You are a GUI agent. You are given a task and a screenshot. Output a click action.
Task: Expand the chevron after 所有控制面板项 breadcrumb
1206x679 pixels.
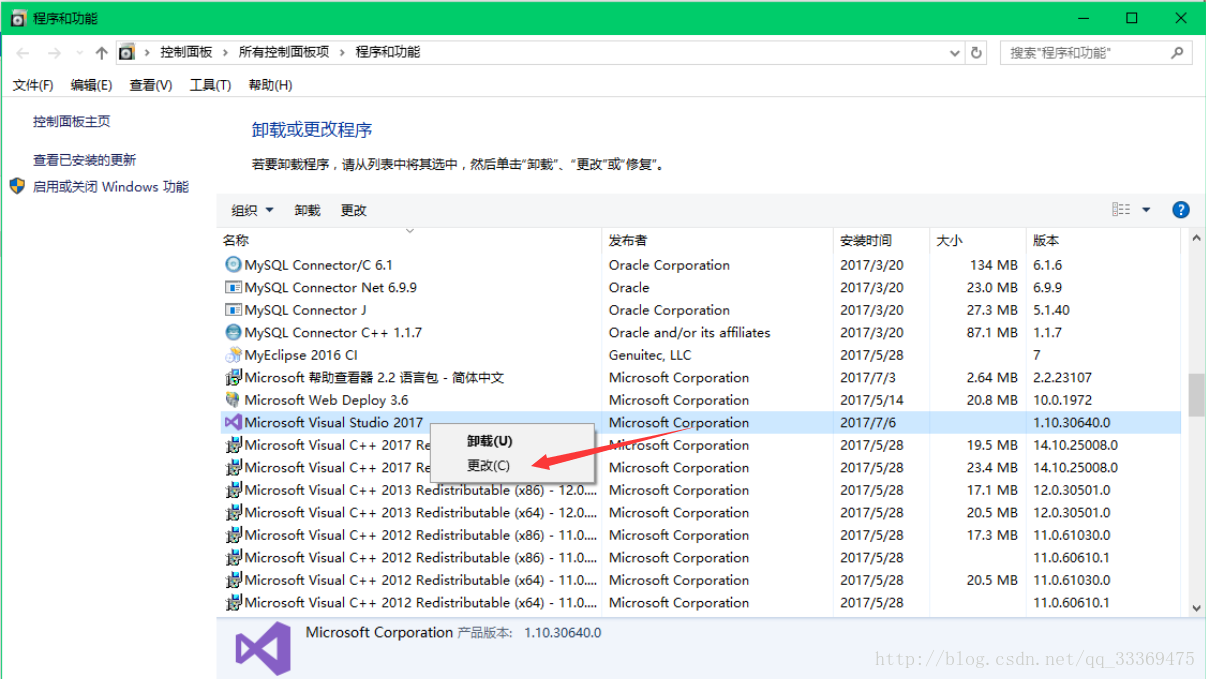342,52
